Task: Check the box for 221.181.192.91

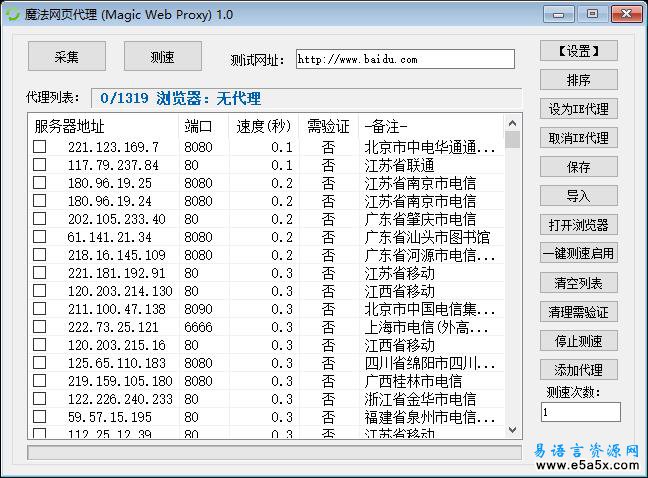Action: pos(40,273)
